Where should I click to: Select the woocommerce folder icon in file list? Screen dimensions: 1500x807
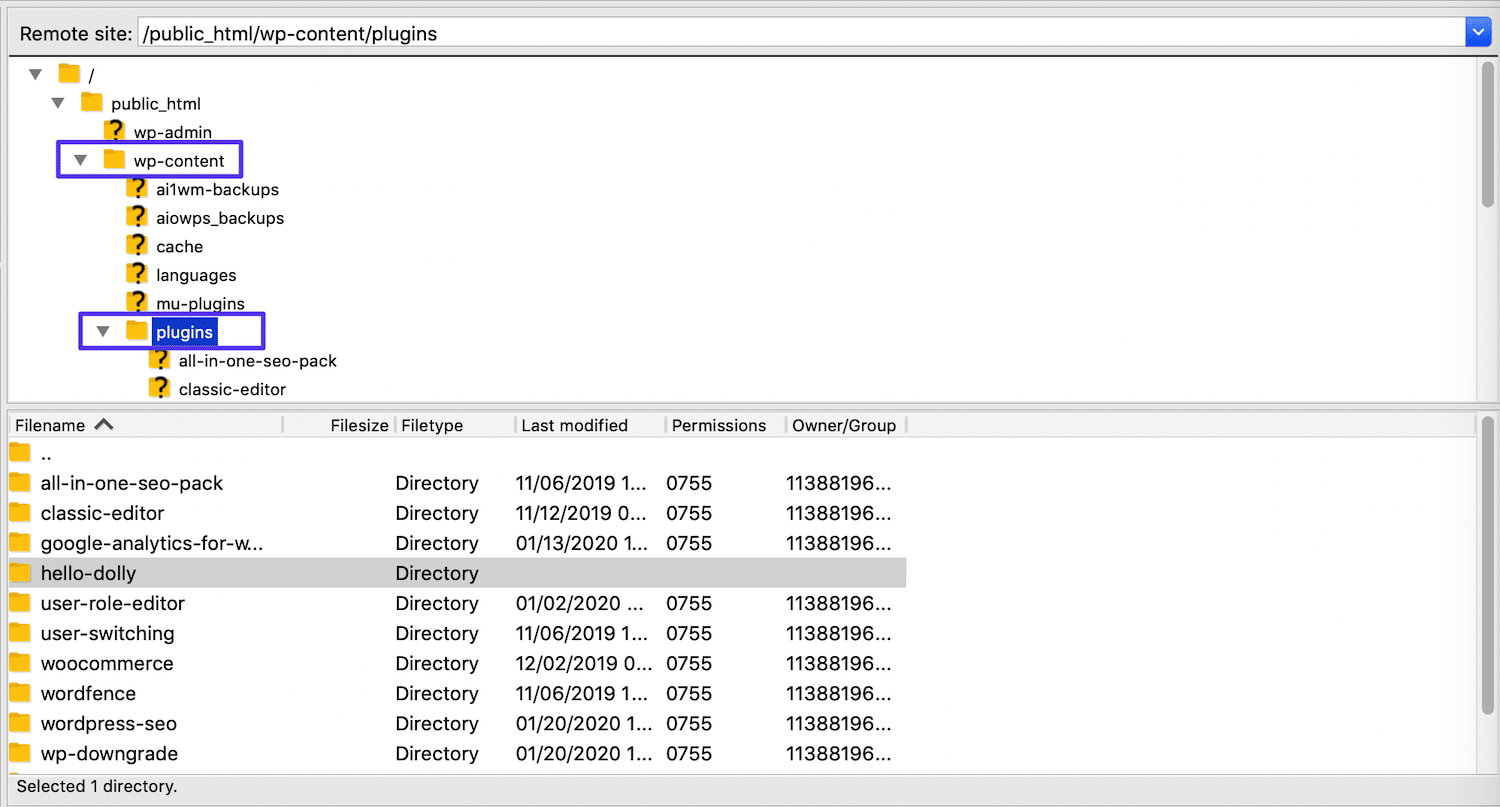click(20, 663)
